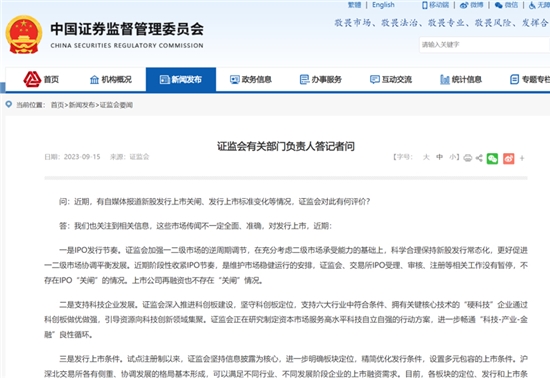Switch to traditional Chinese 繁體
Viewport: 550px width, 378px height.
[354, 5]
